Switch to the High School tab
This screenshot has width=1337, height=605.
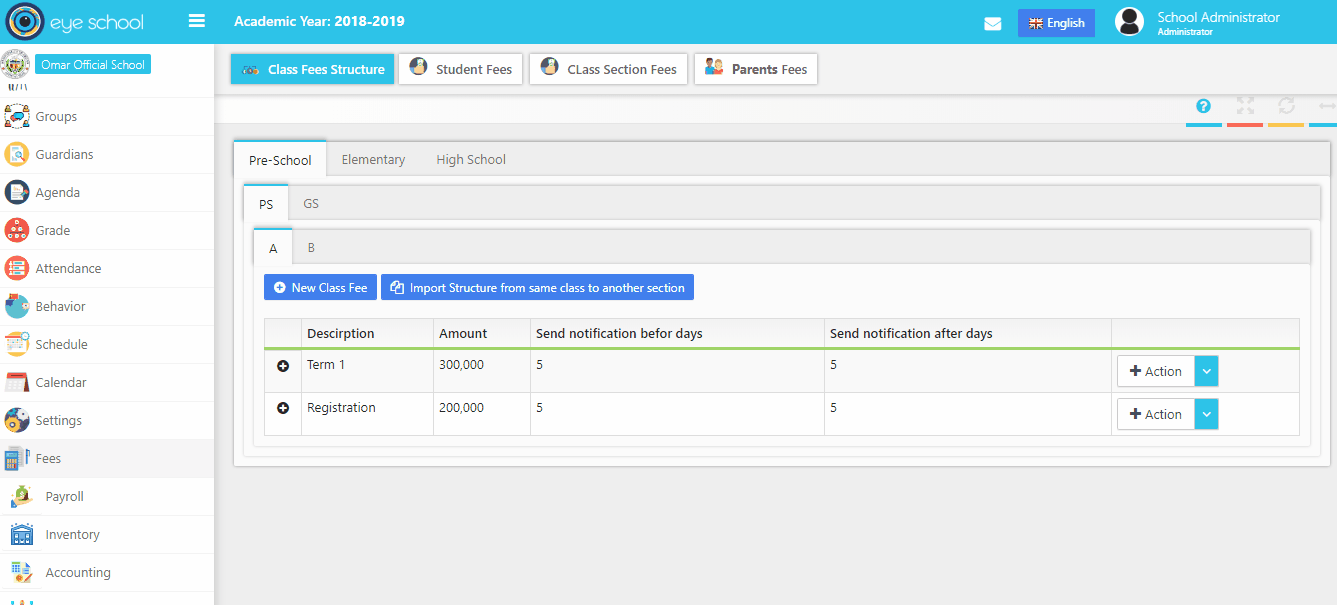pos(471,160)
